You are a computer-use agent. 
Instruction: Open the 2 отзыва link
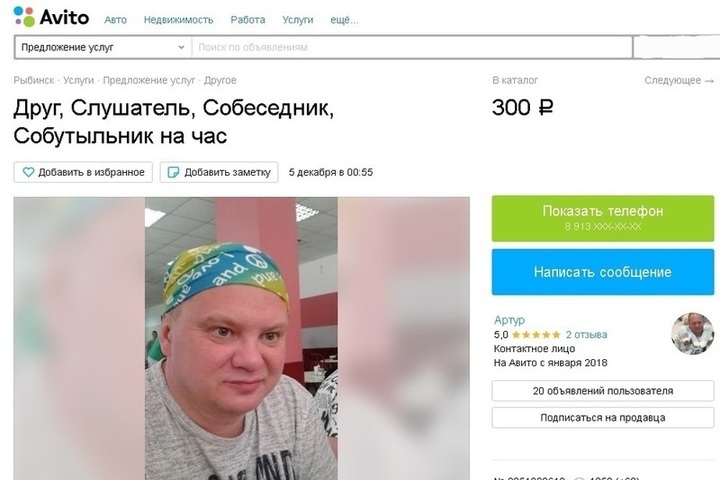click(586, 335)
